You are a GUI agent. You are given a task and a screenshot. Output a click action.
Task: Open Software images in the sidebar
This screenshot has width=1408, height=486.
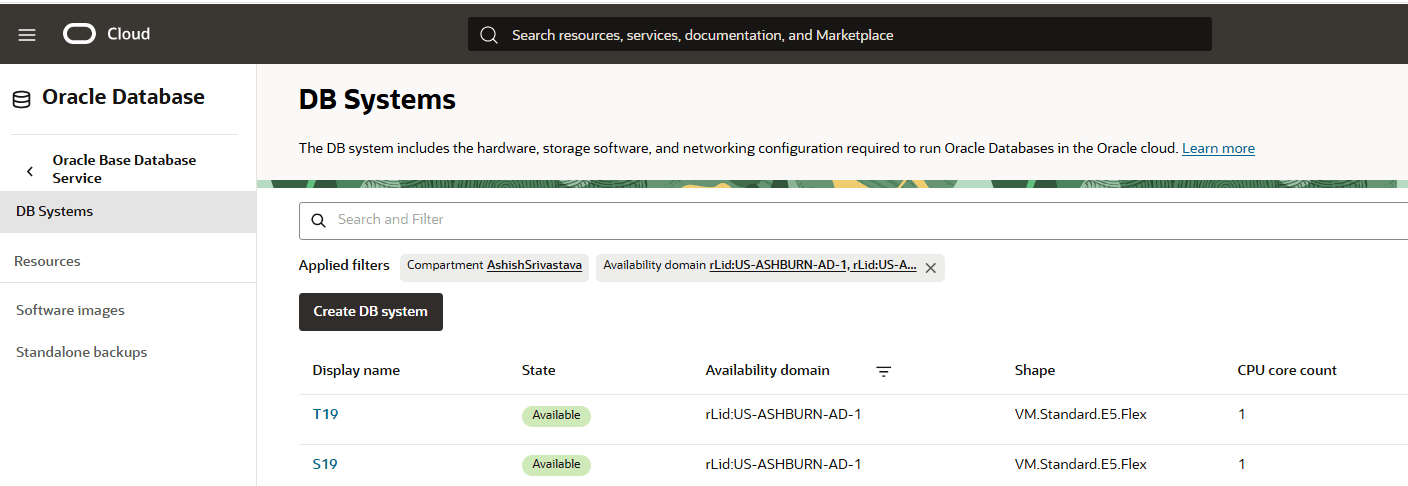coord(70,311)
